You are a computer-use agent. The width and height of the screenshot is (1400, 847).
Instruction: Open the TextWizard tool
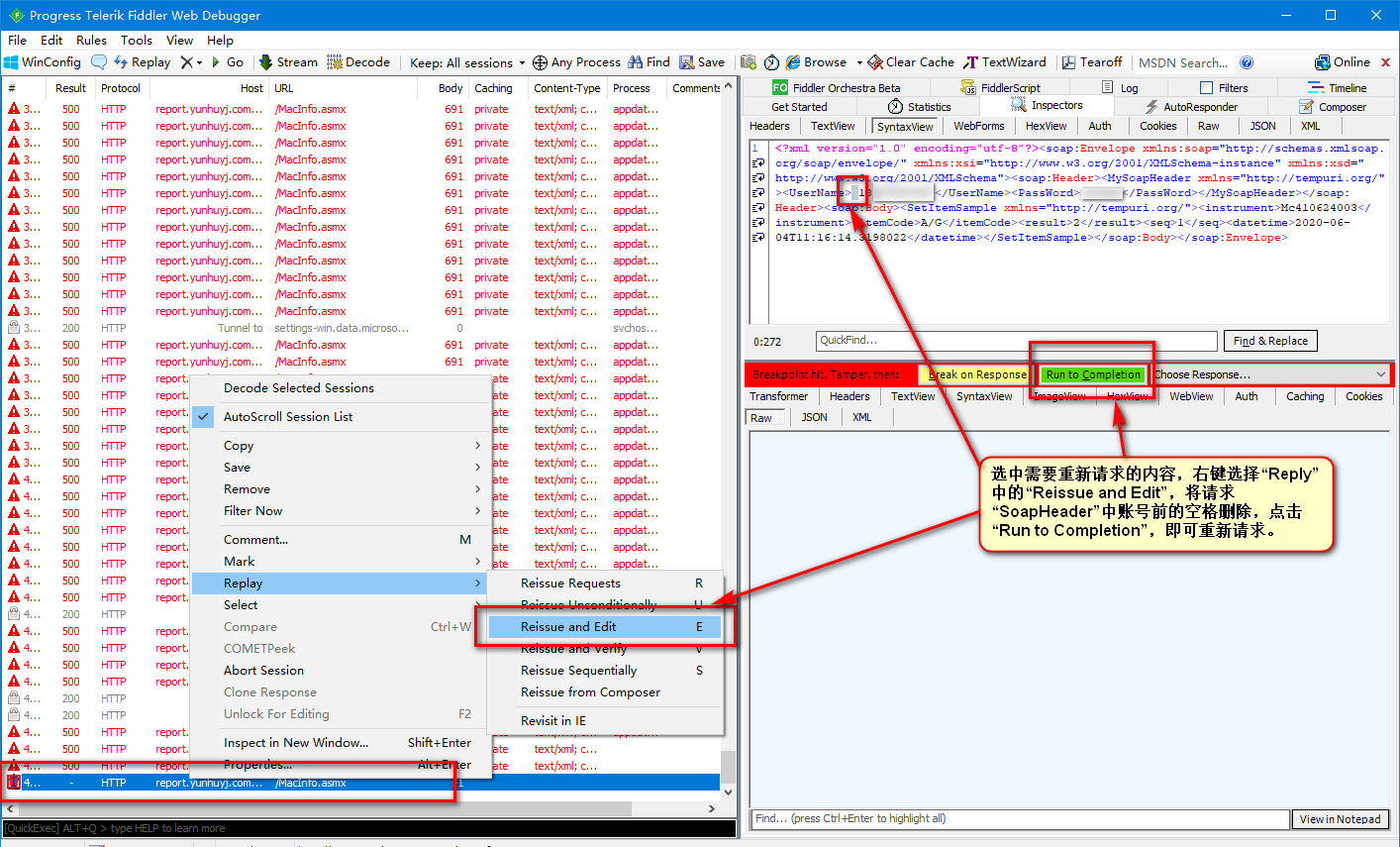[1005, 62]
